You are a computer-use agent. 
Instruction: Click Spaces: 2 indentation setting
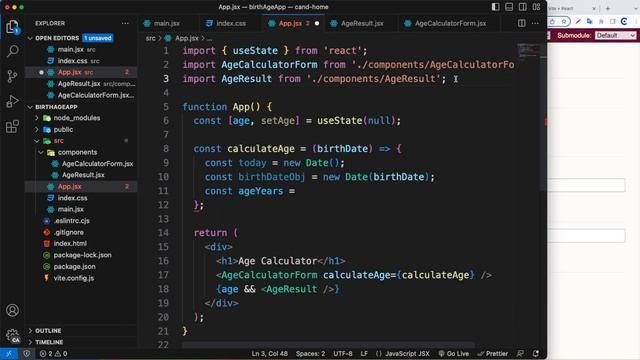311,354
